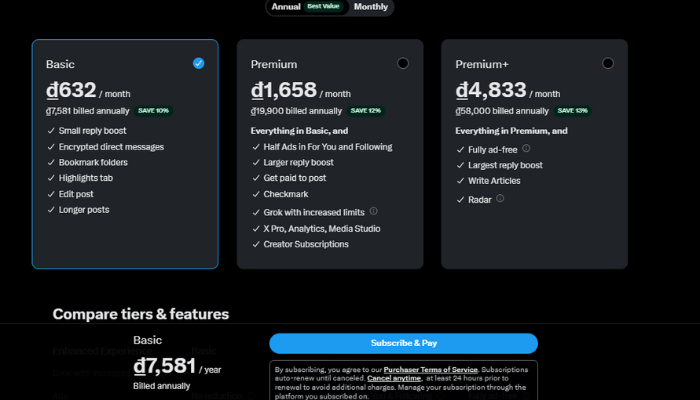Image resolution: width=700 pixels, height=400 pixels.
Task: Click the checkmark icon beside Get paid to post
Action: (255, 178)
